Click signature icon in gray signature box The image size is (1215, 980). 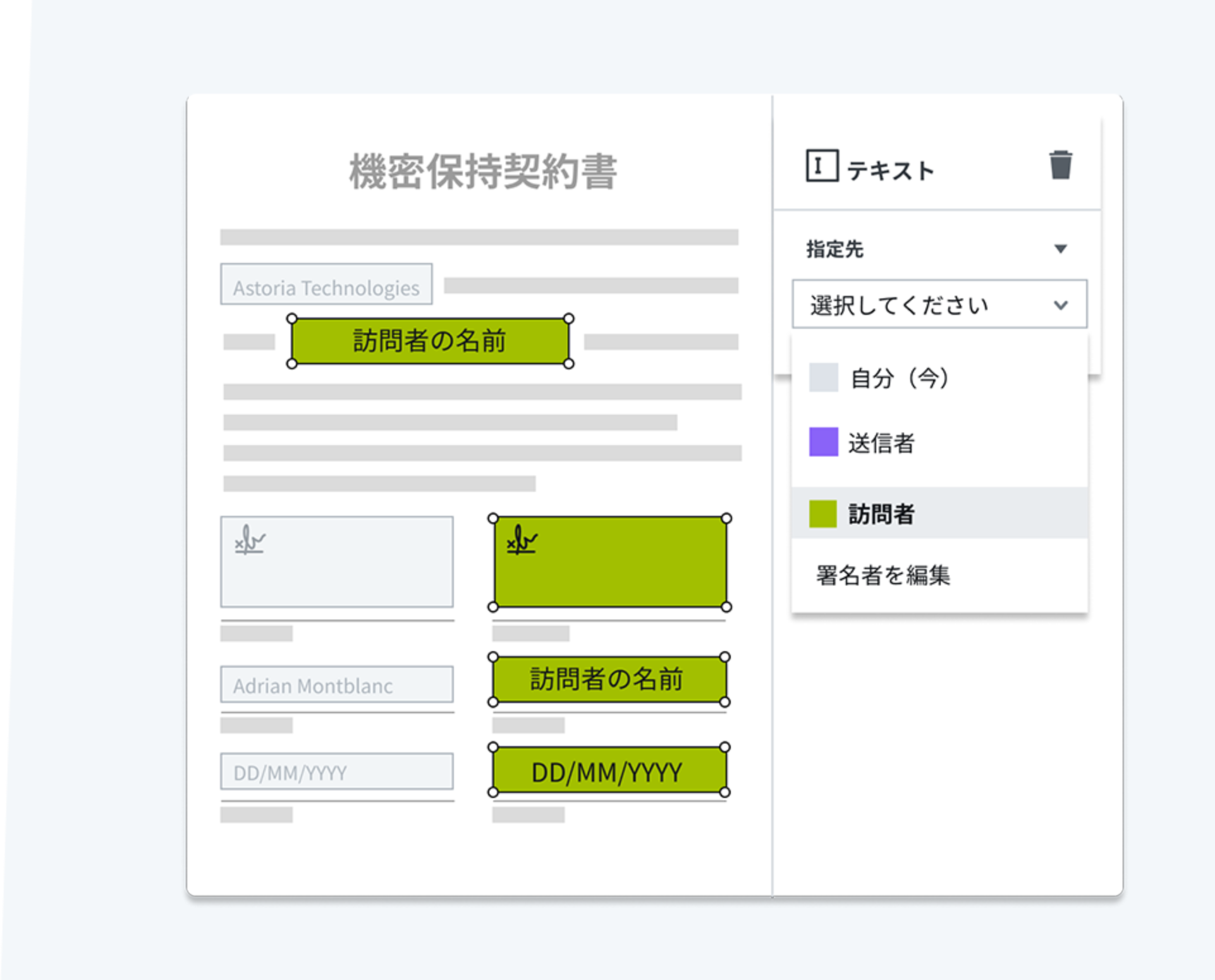[250, 541]
